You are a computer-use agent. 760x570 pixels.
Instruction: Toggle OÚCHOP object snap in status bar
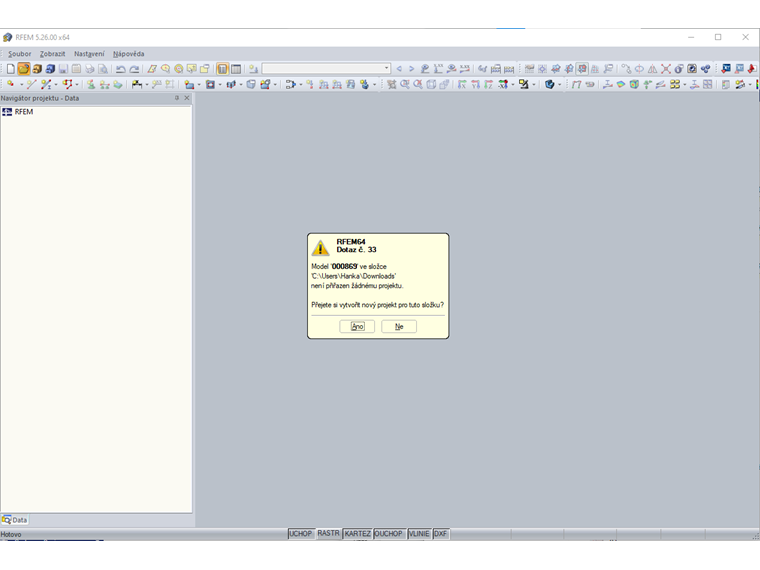pos(389,534)
